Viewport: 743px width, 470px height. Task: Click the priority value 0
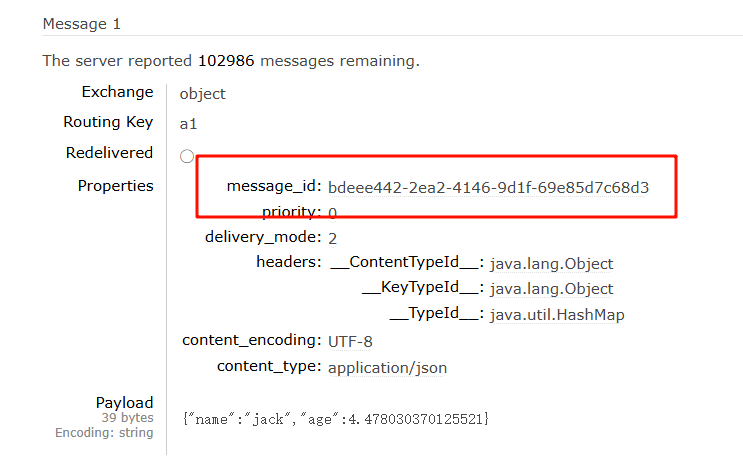point(332,213)
